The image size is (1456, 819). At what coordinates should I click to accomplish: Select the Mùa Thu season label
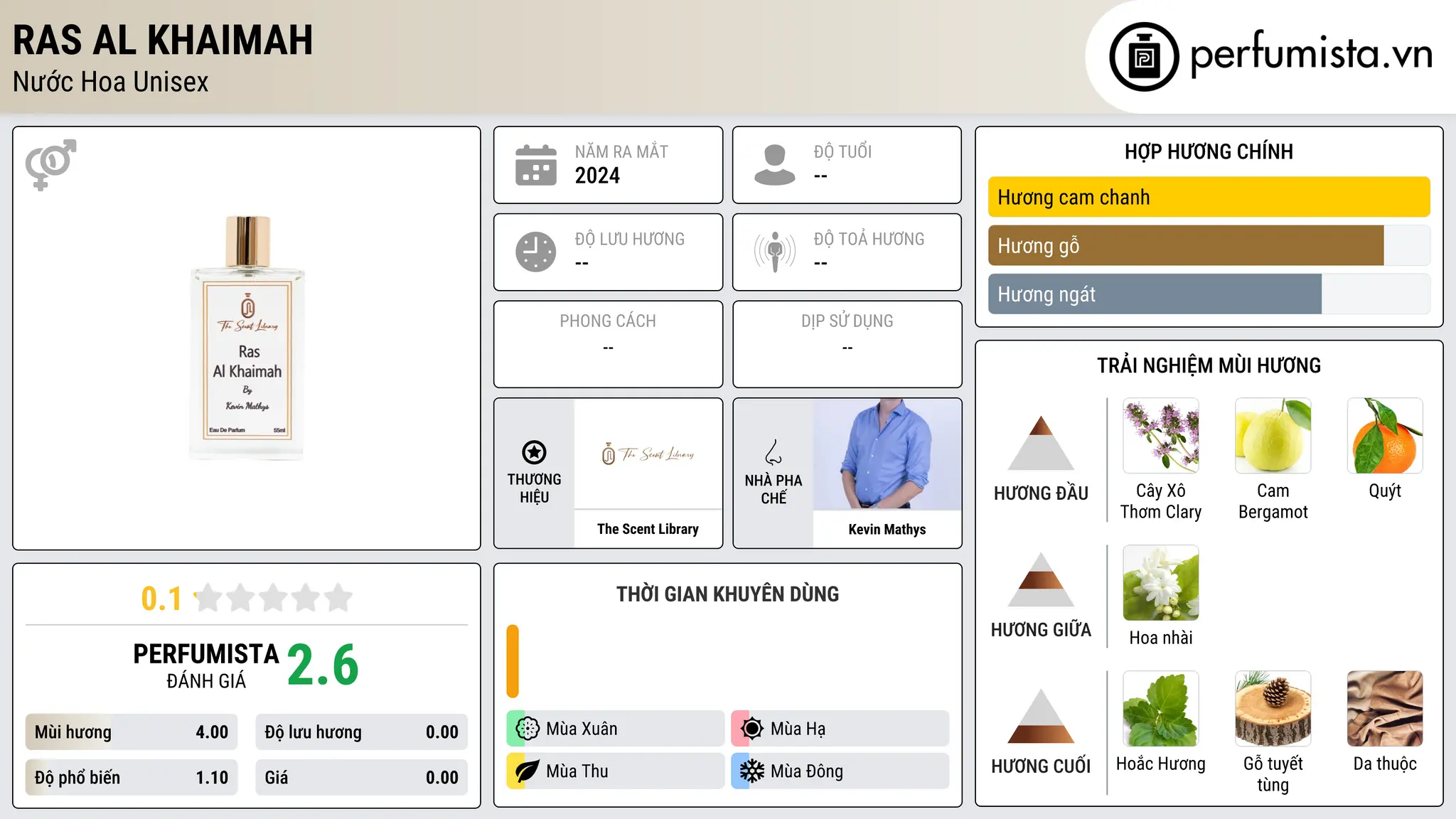577,771
